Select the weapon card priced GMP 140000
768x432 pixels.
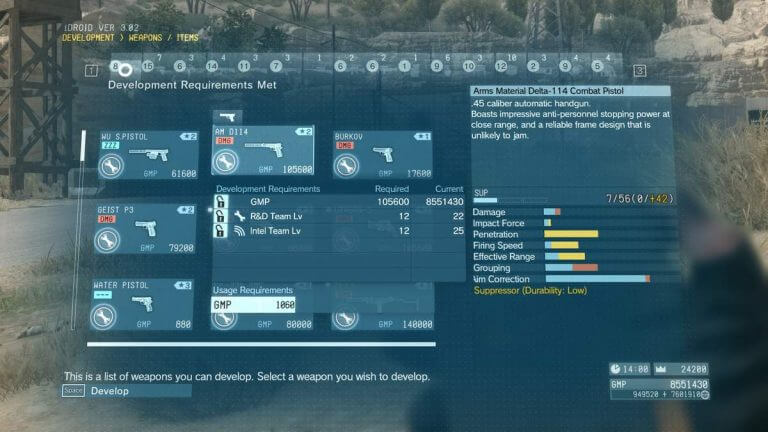click(x=383, y=306)
